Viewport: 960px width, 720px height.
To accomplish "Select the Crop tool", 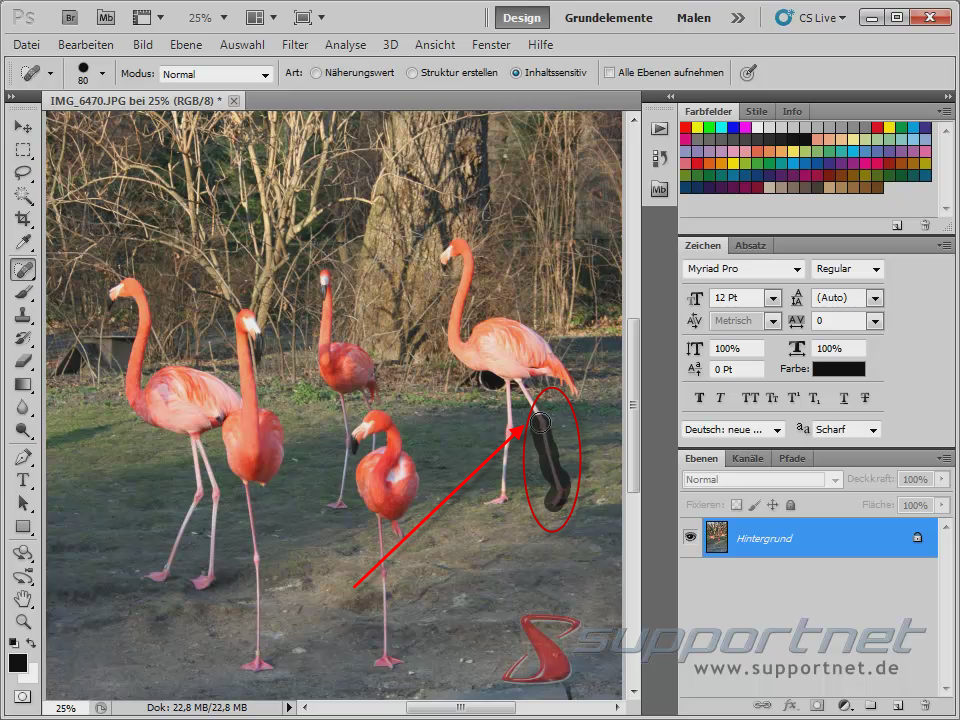I will click(22, 219).
